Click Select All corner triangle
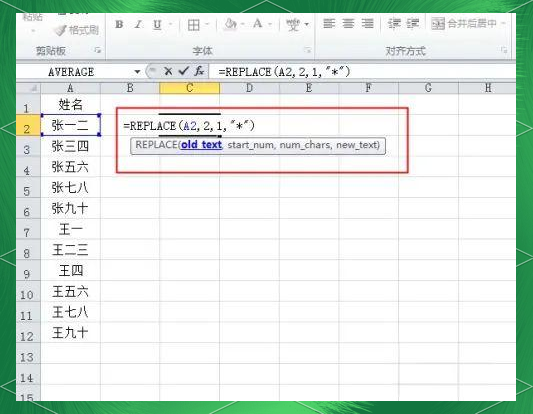This screenshot has width=533, height=414. point(29,88)
